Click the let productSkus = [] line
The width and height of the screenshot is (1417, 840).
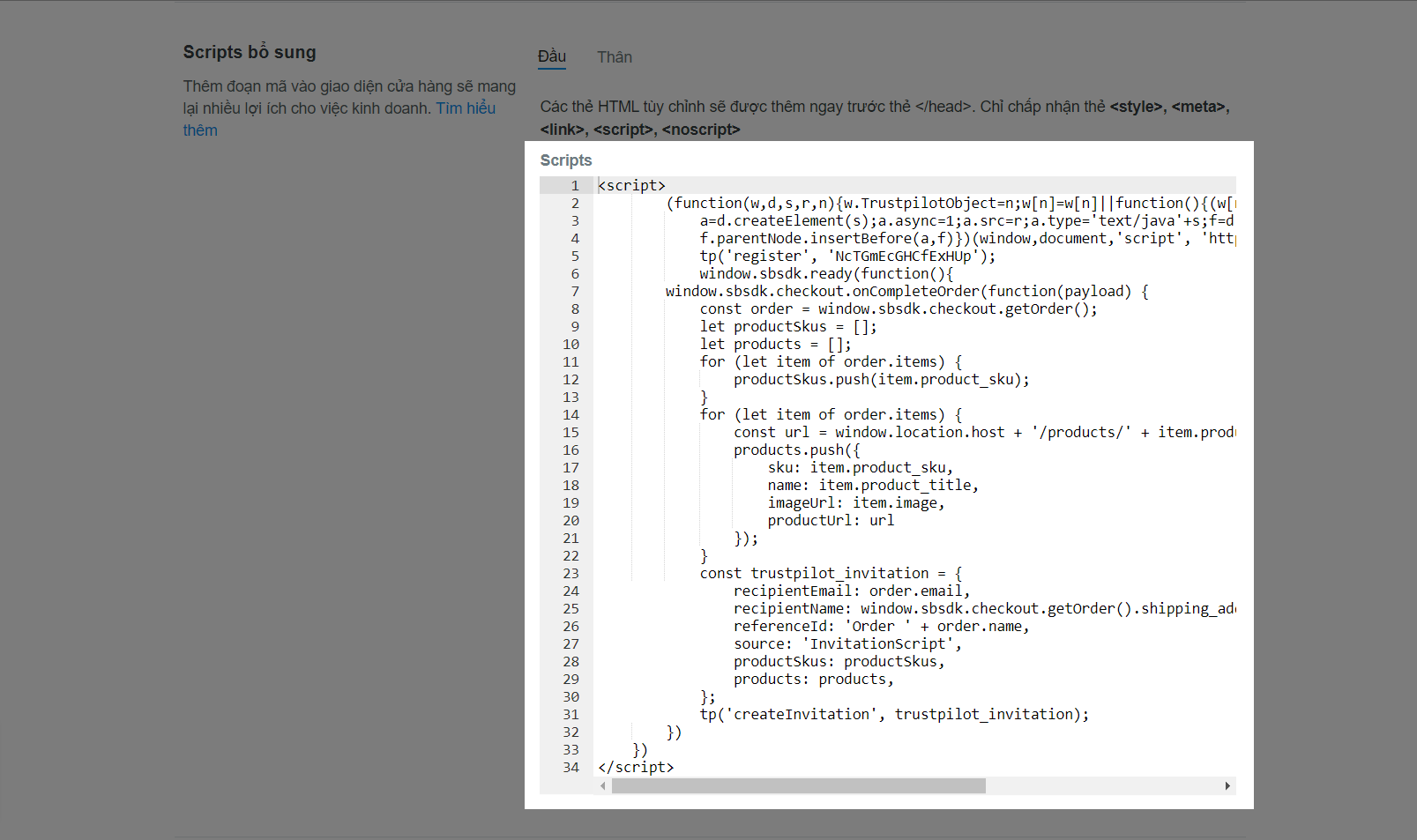pos(788,326)
